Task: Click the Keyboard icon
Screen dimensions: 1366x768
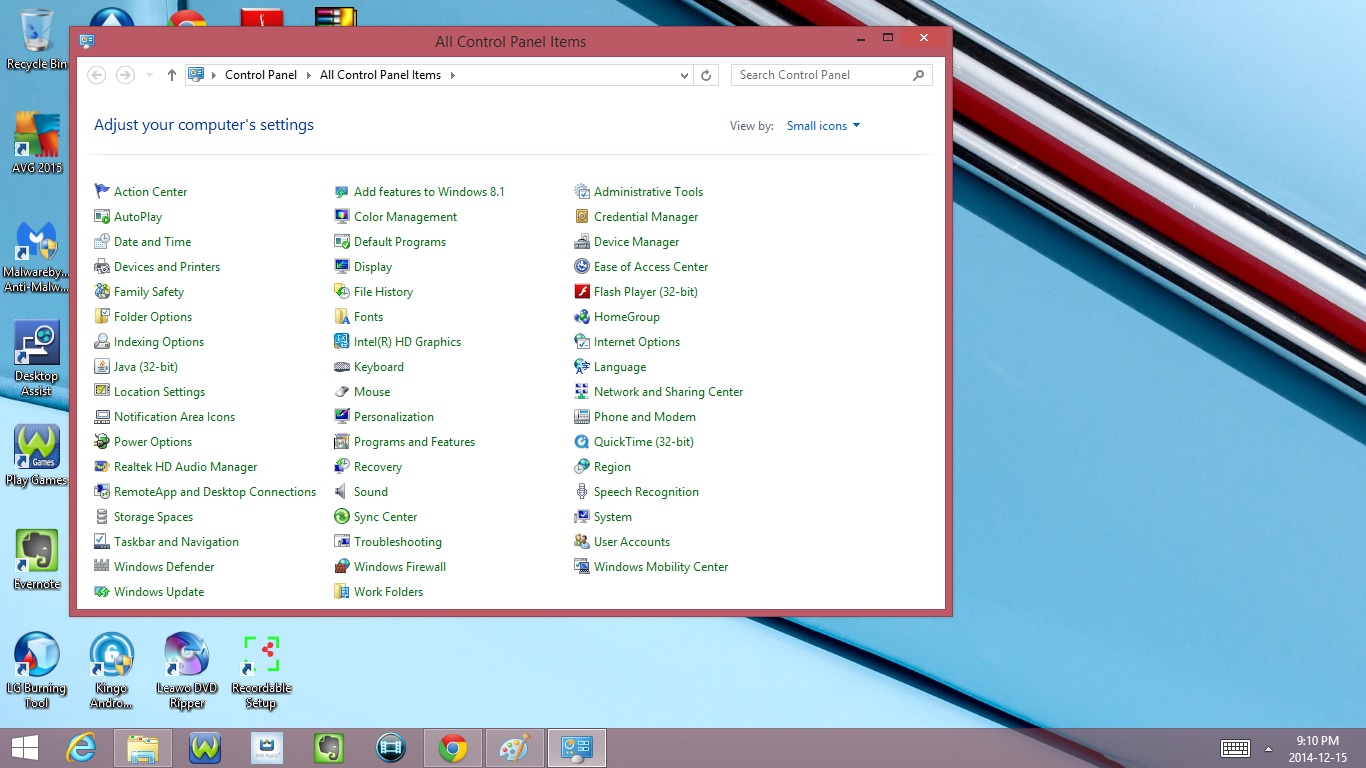Action: tap(342, 366)
